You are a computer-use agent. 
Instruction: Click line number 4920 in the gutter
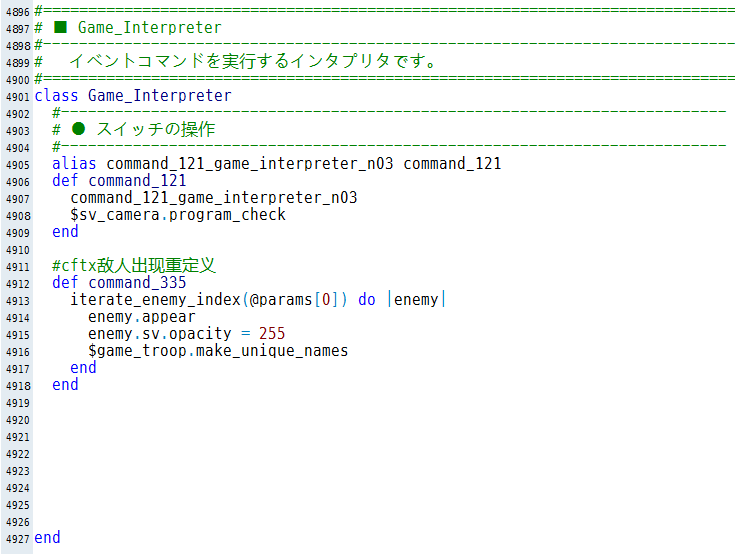coord(17,420)
